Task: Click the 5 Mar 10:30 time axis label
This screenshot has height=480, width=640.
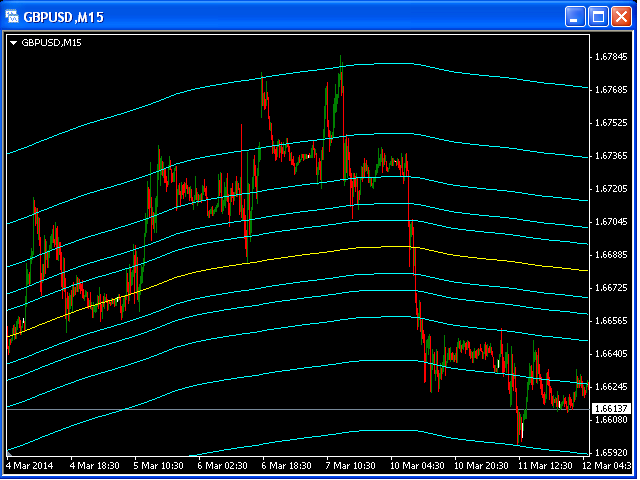Action: pyautogui.click(x=159, y=466)
